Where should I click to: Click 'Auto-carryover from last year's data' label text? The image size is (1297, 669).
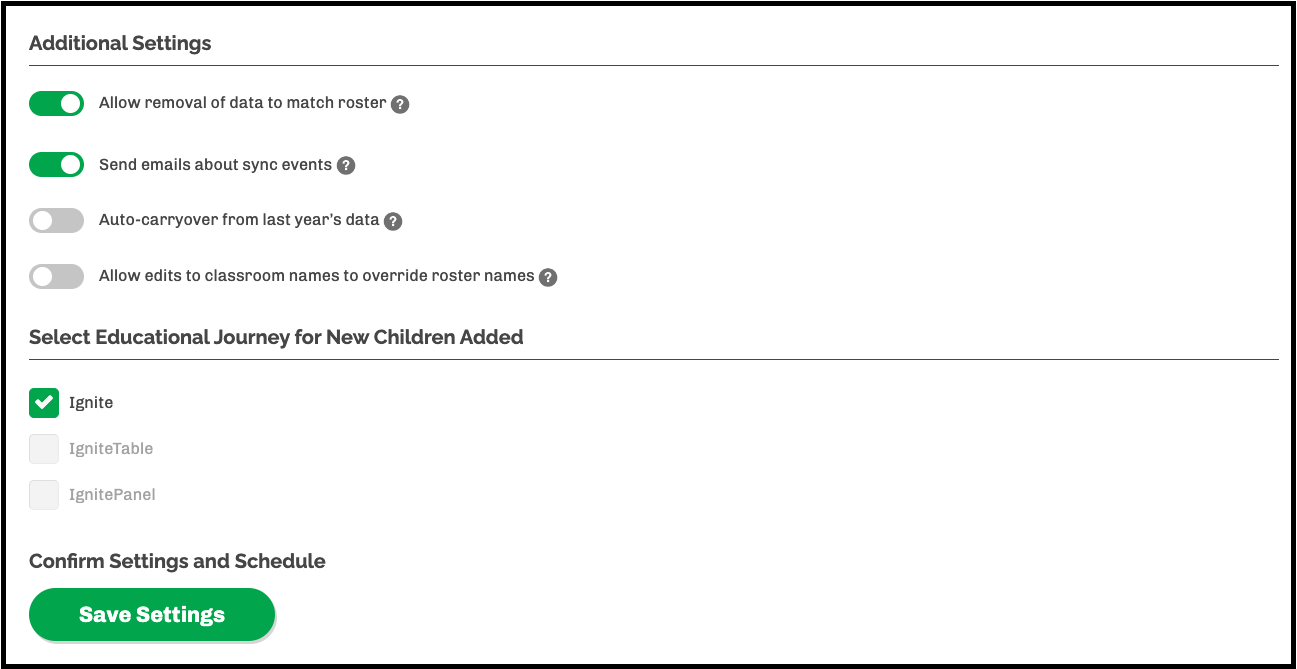tap(239, 220)
